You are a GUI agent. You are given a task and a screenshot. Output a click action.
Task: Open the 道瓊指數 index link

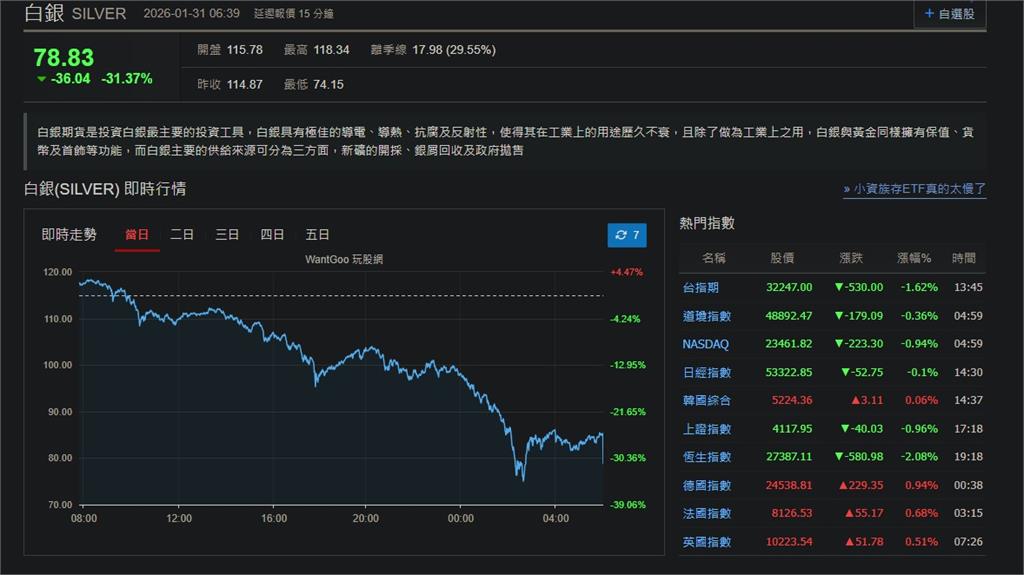coord(707,316)
